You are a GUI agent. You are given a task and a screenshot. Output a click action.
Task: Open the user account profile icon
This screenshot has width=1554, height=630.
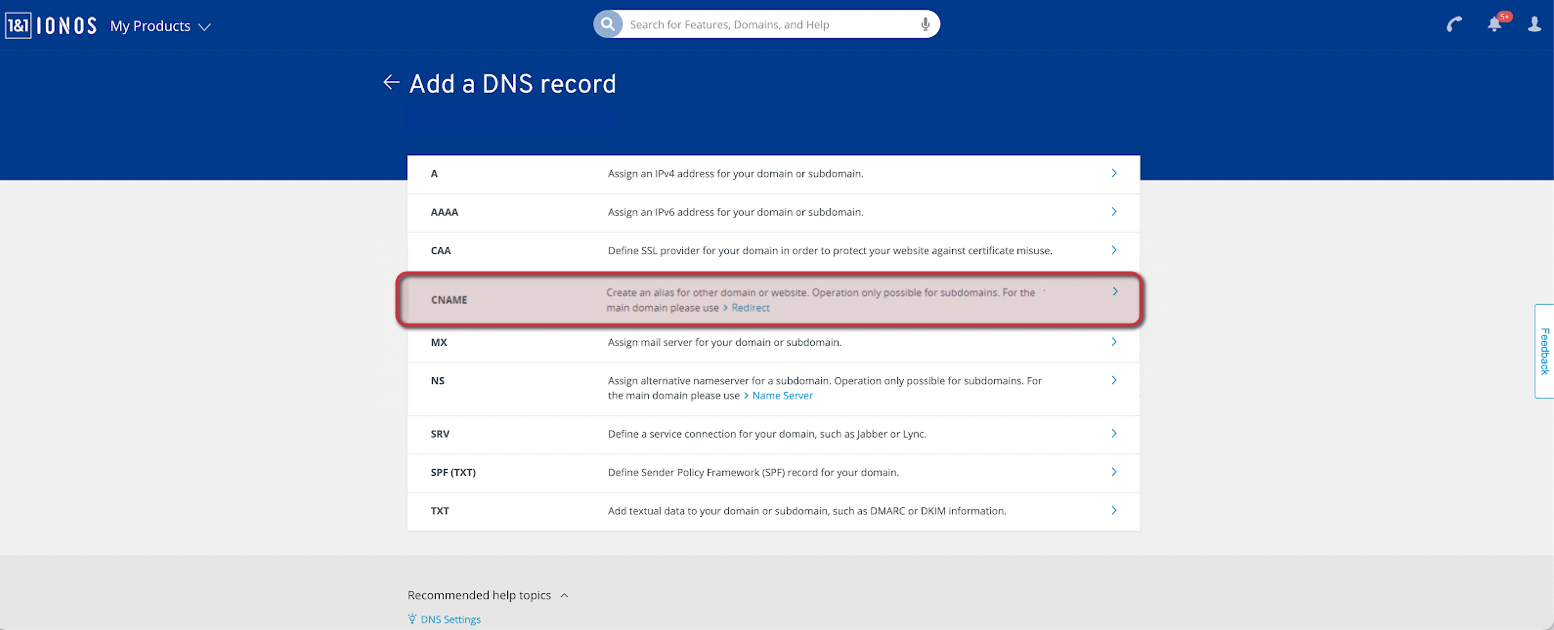pyautogui.click(x=1534, y=24)
